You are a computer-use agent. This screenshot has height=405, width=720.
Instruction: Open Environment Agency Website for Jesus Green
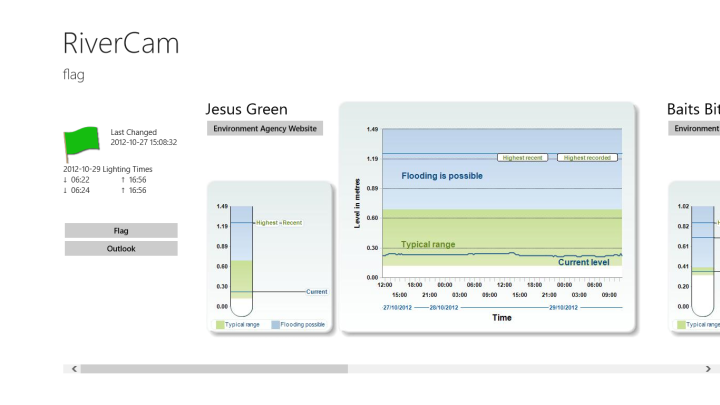point(265,128)
